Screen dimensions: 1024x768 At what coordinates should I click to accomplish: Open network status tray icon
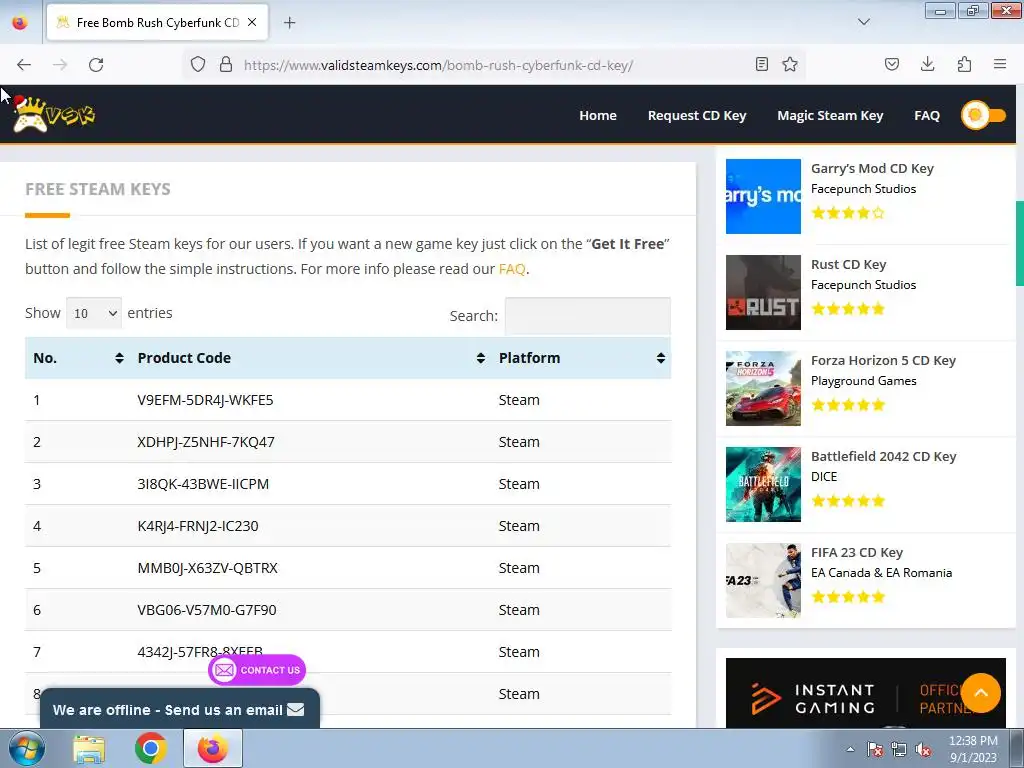click(899, 750)
